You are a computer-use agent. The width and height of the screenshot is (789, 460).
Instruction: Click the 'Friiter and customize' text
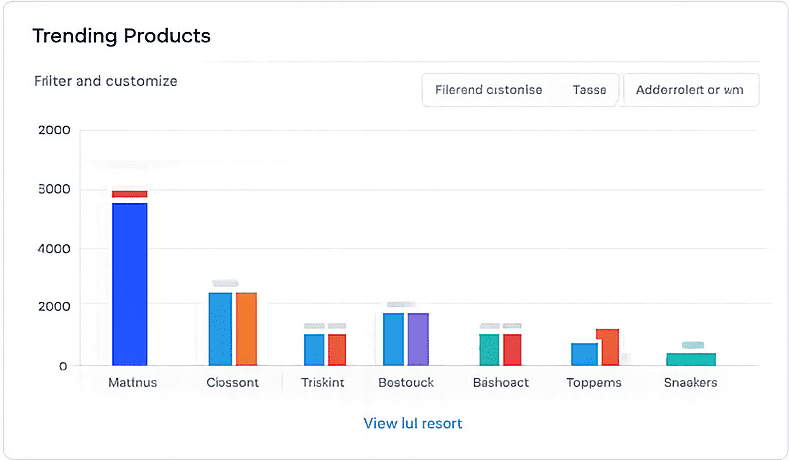(x=106, y=81)
